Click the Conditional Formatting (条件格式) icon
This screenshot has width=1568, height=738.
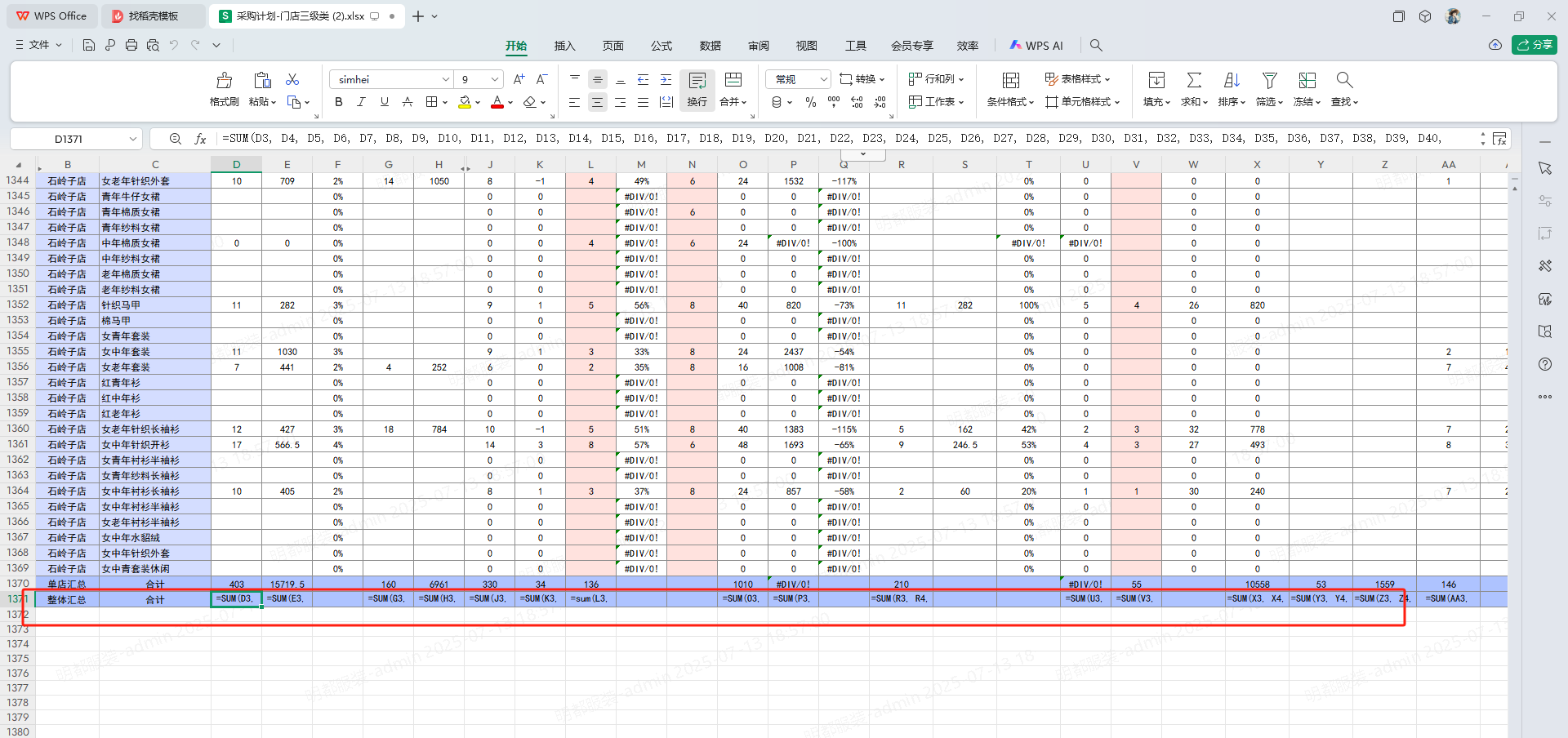1011,80
